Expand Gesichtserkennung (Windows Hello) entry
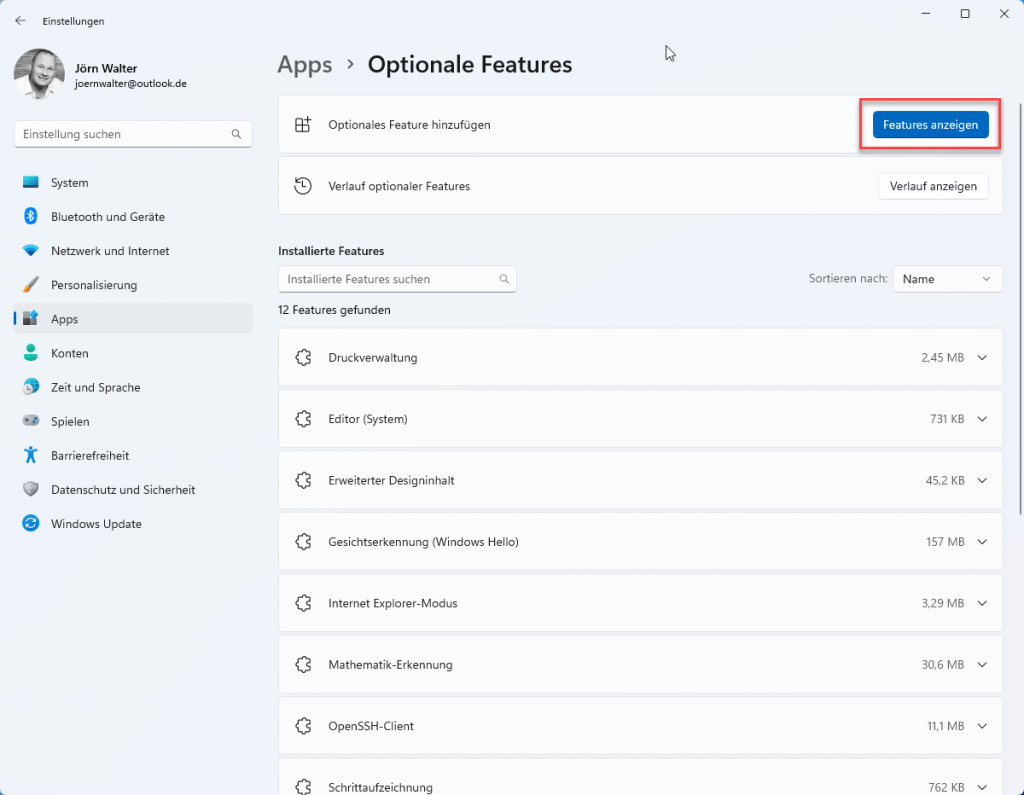The image size is (1024, 795). (x=981, y=542)
